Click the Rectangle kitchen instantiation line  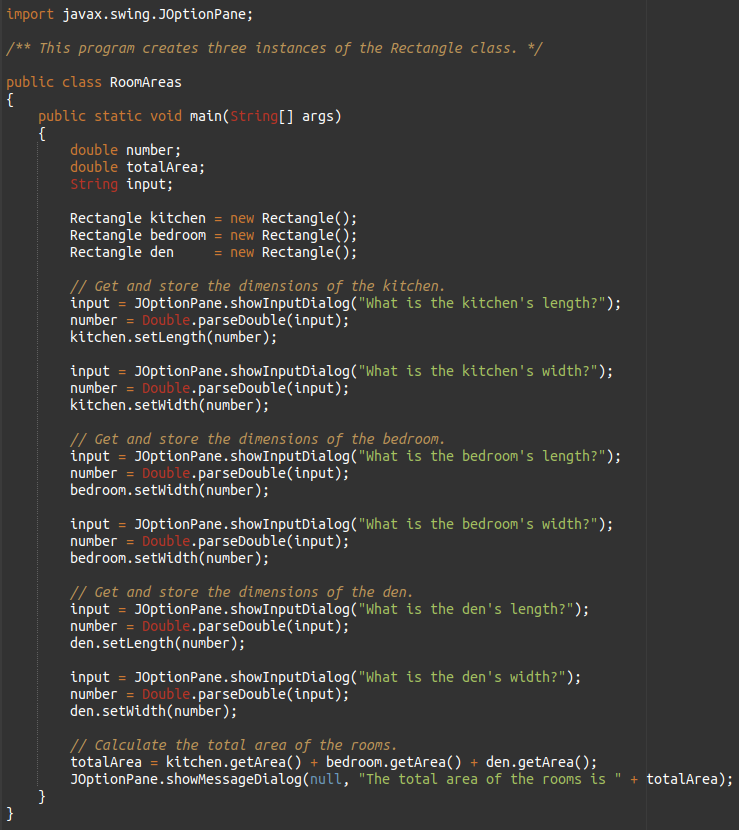[x=213, y=218]
